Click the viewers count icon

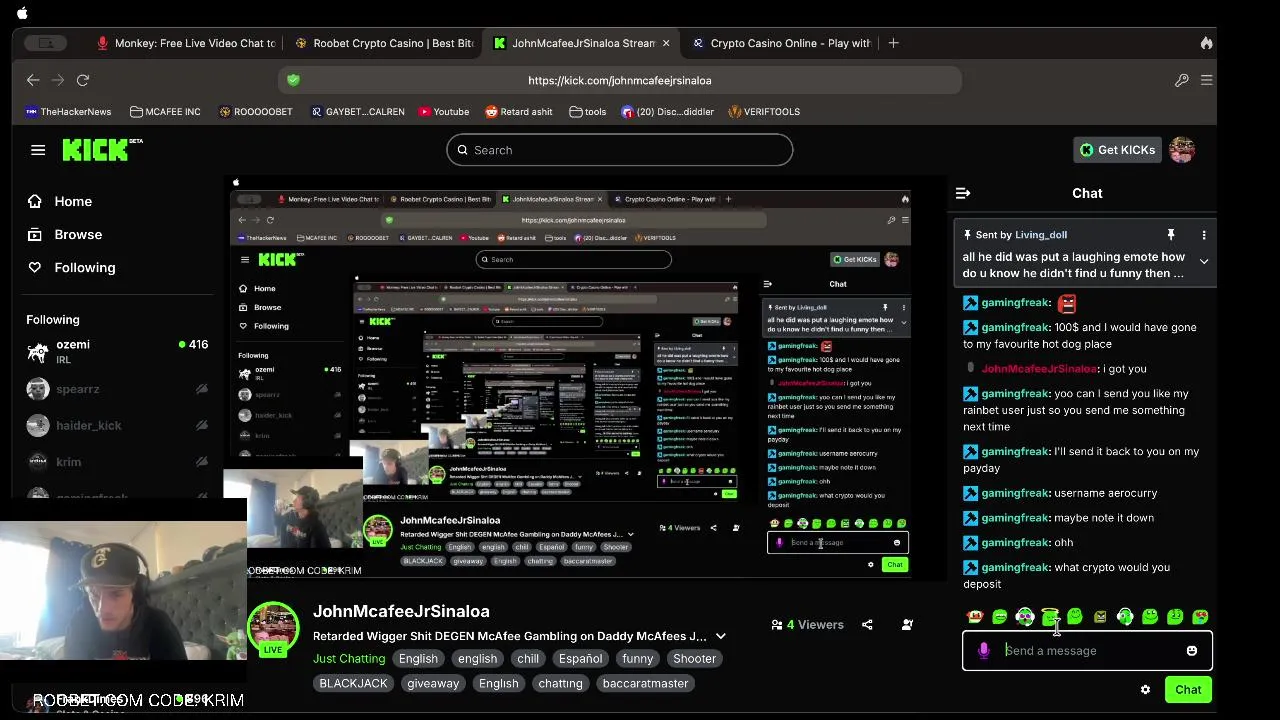coord(776,625)
